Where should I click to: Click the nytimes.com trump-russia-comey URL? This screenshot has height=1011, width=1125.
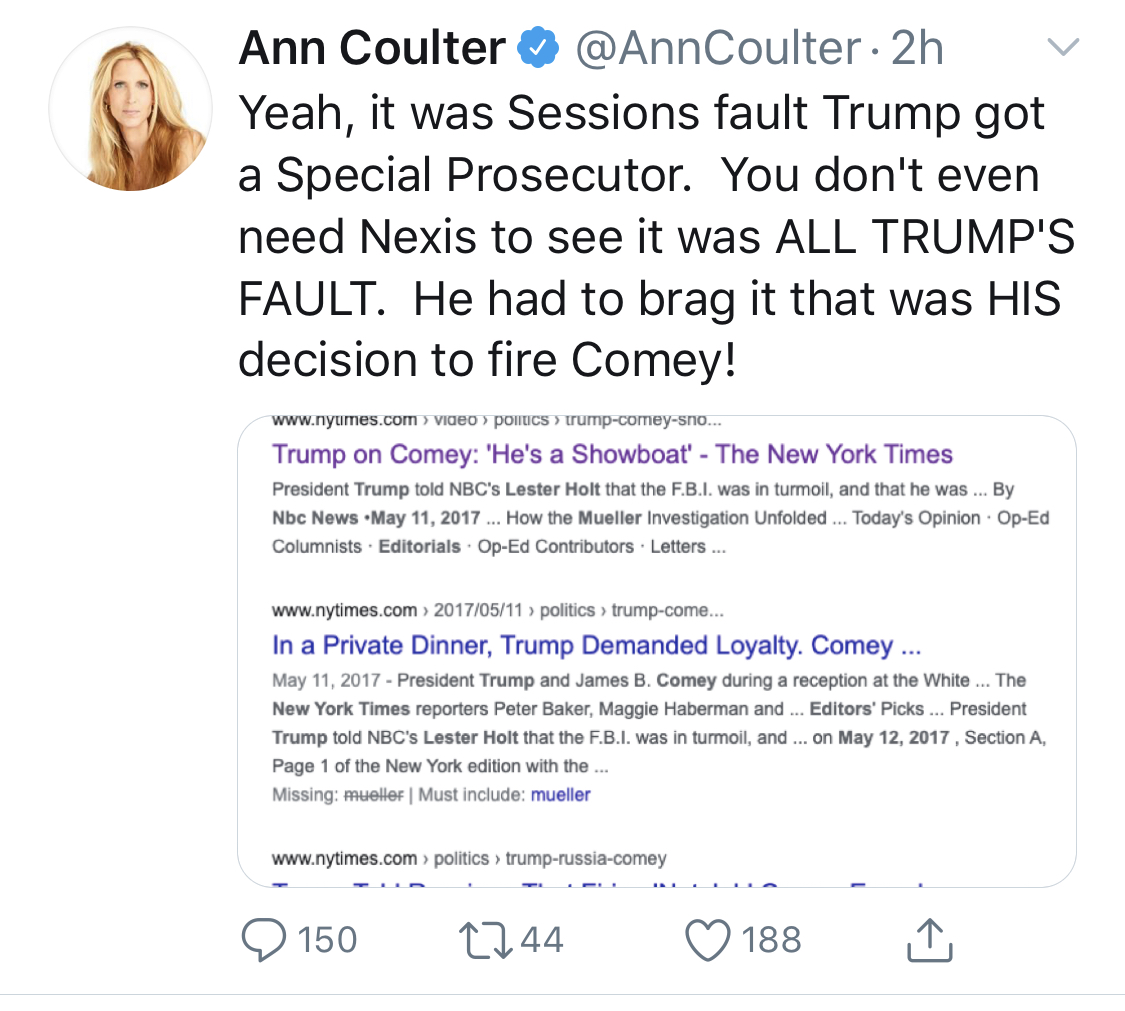coord(468,858)
